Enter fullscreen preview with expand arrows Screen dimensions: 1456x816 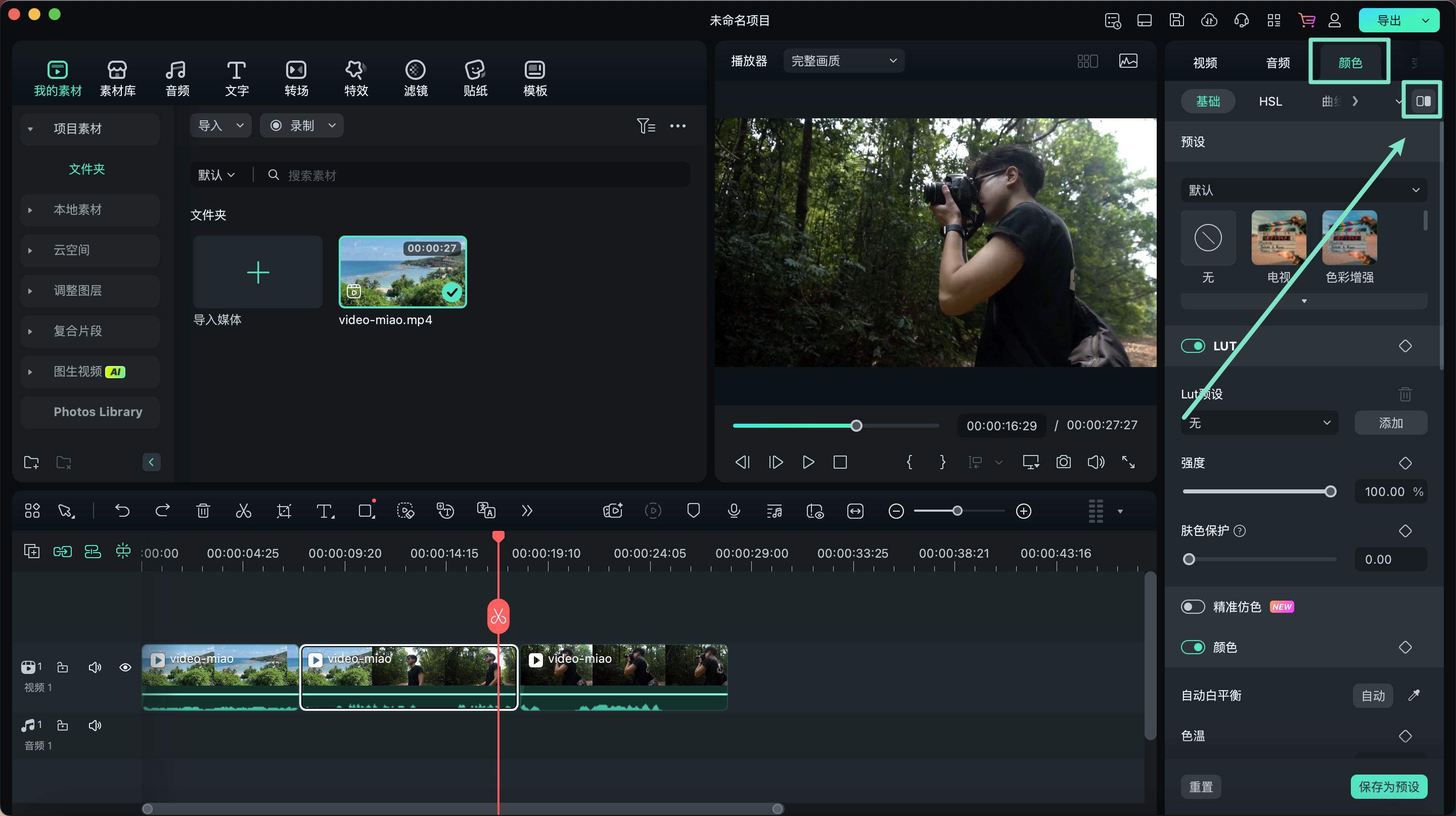[x=1128, y=462]
